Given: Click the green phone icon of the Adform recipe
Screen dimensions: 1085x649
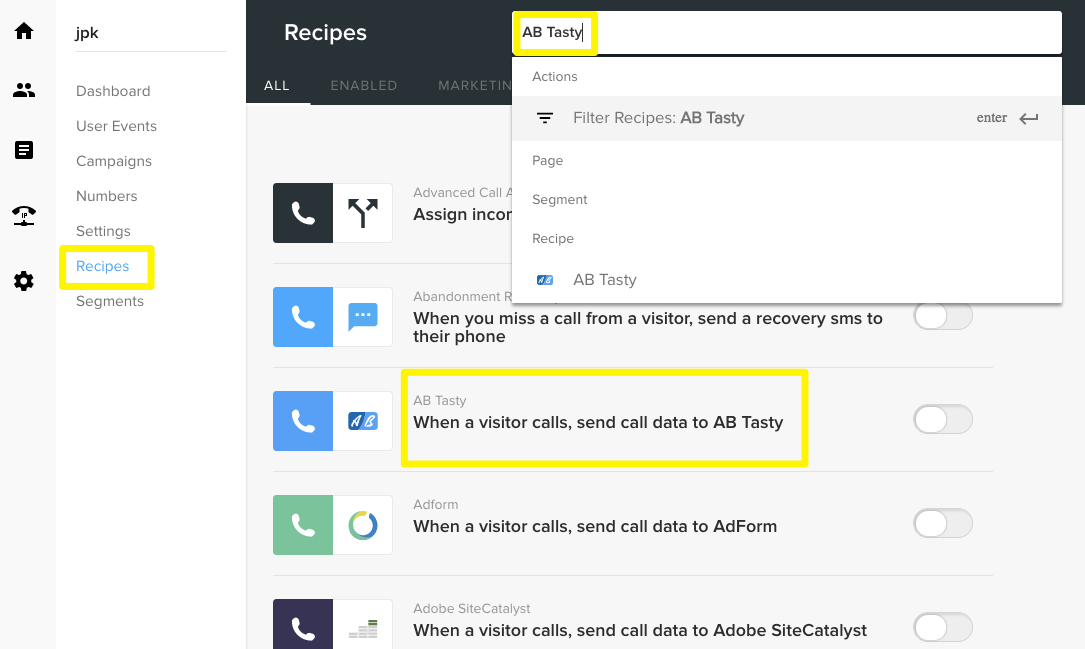Looking at the screenshot, I should (303, 524).
